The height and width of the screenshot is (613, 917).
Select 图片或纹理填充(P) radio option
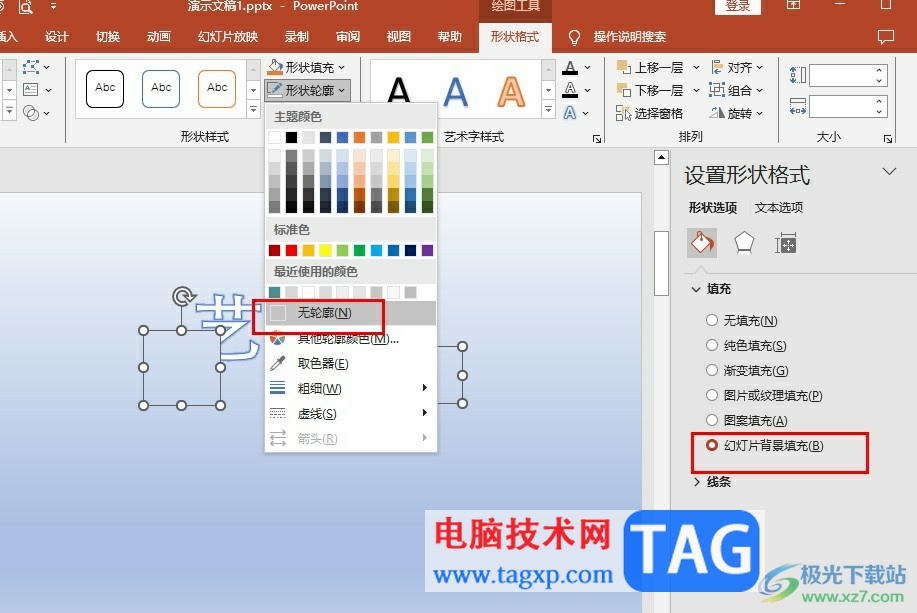[x=712, y=395]
